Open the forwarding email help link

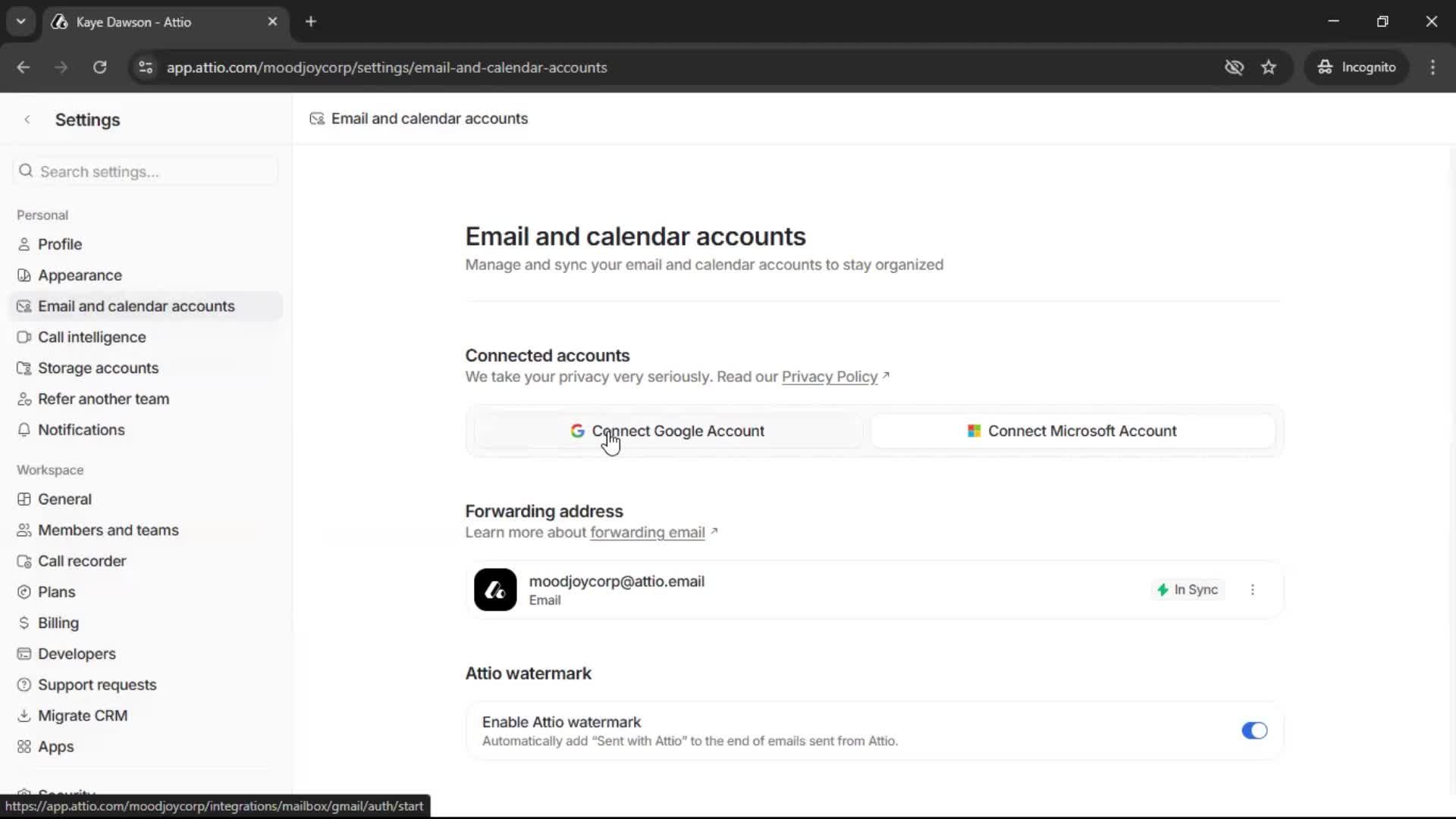[x=648, y=532]
